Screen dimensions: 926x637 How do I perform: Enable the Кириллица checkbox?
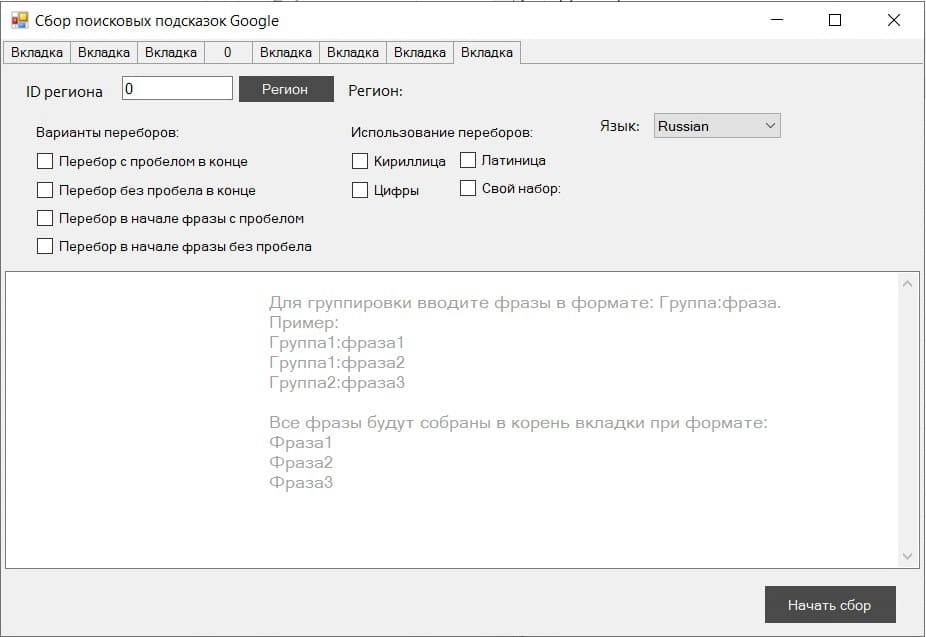click(360, 161)
